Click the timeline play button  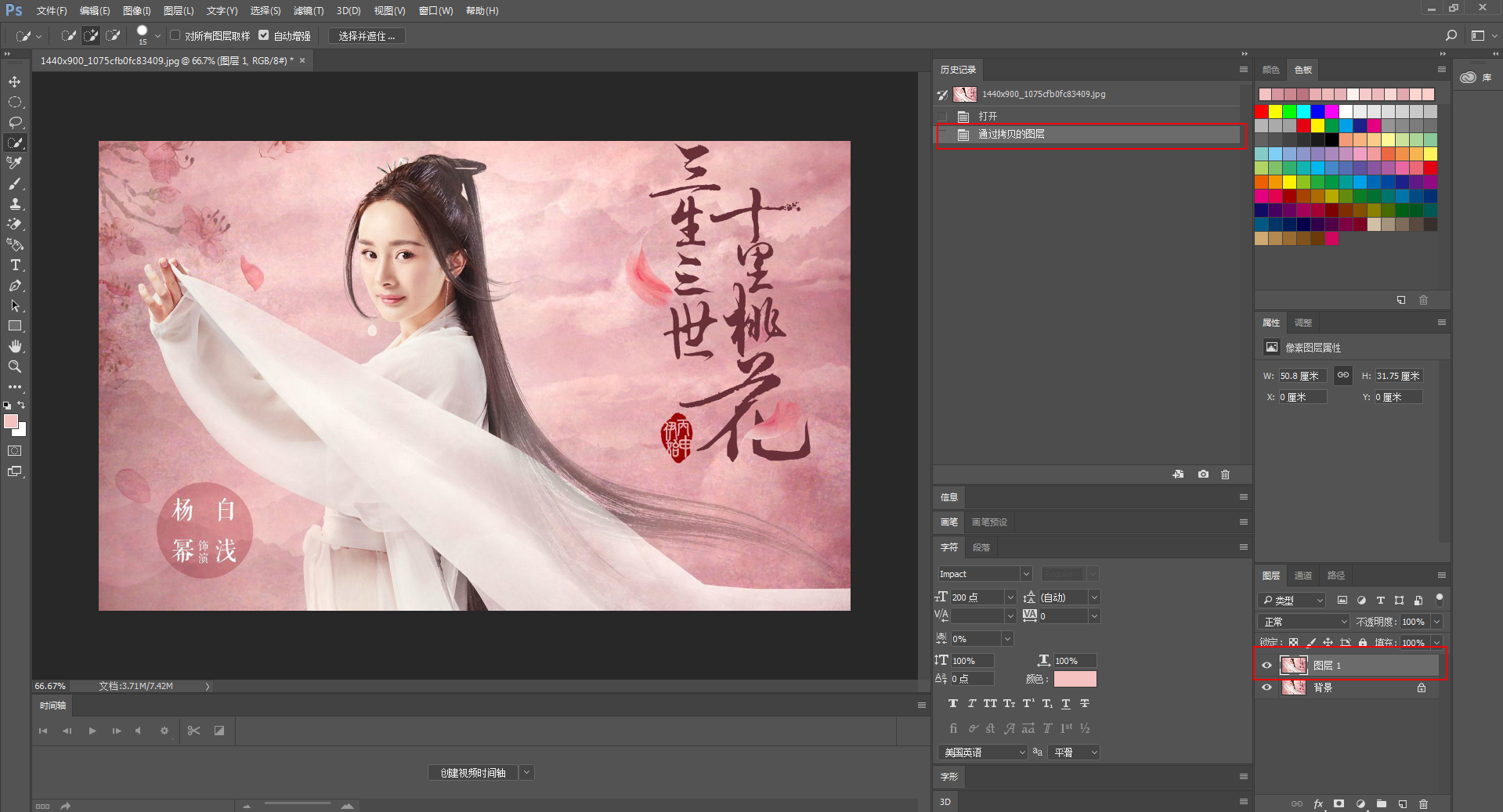92,731
